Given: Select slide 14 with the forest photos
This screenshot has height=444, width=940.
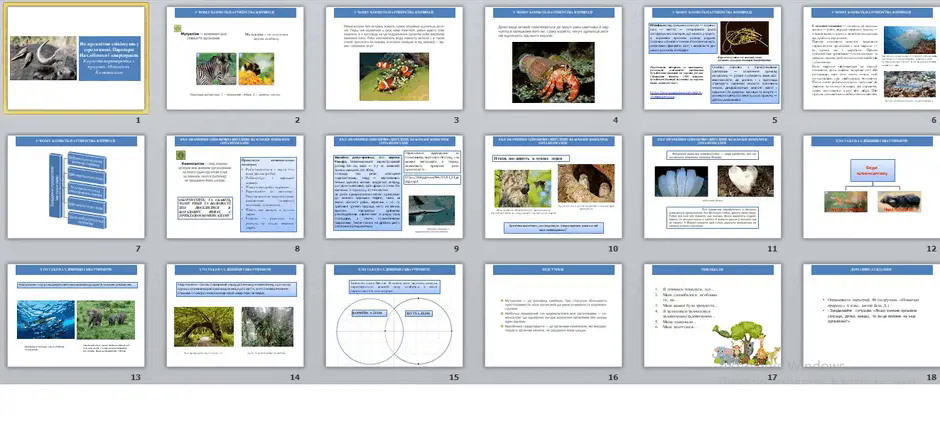Looking at the screenshot, I should pos(235,315).
